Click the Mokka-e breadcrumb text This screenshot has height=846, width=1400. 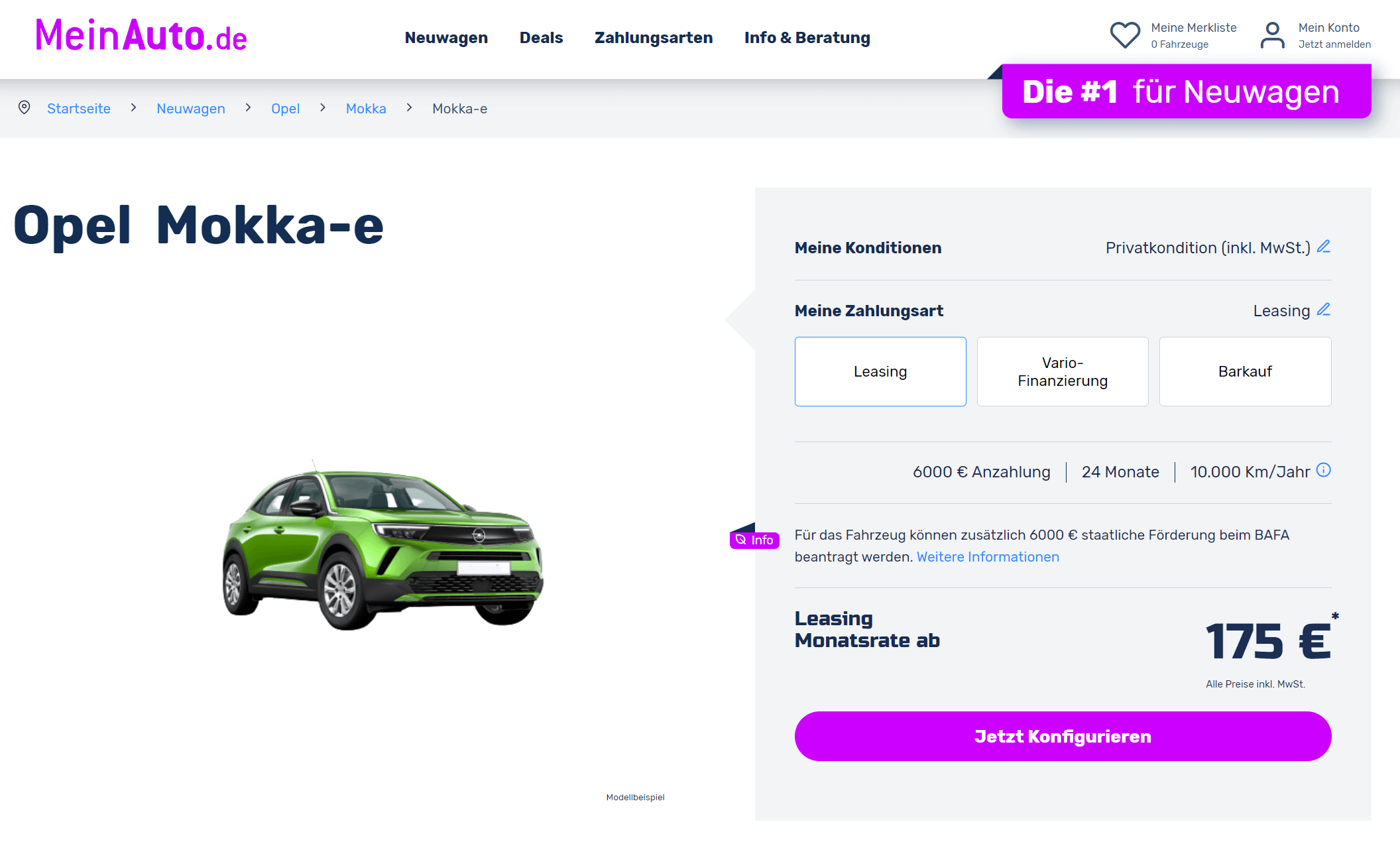point(459,108)
